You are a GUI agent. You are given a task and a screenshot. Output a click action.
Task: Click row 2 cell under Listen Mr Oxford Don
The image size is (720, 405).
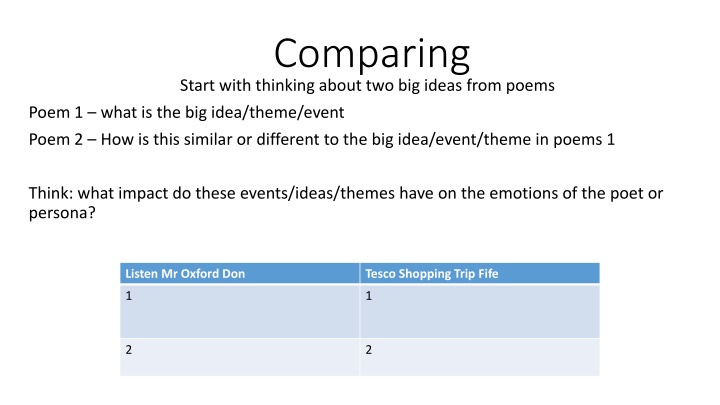[240, 357]
